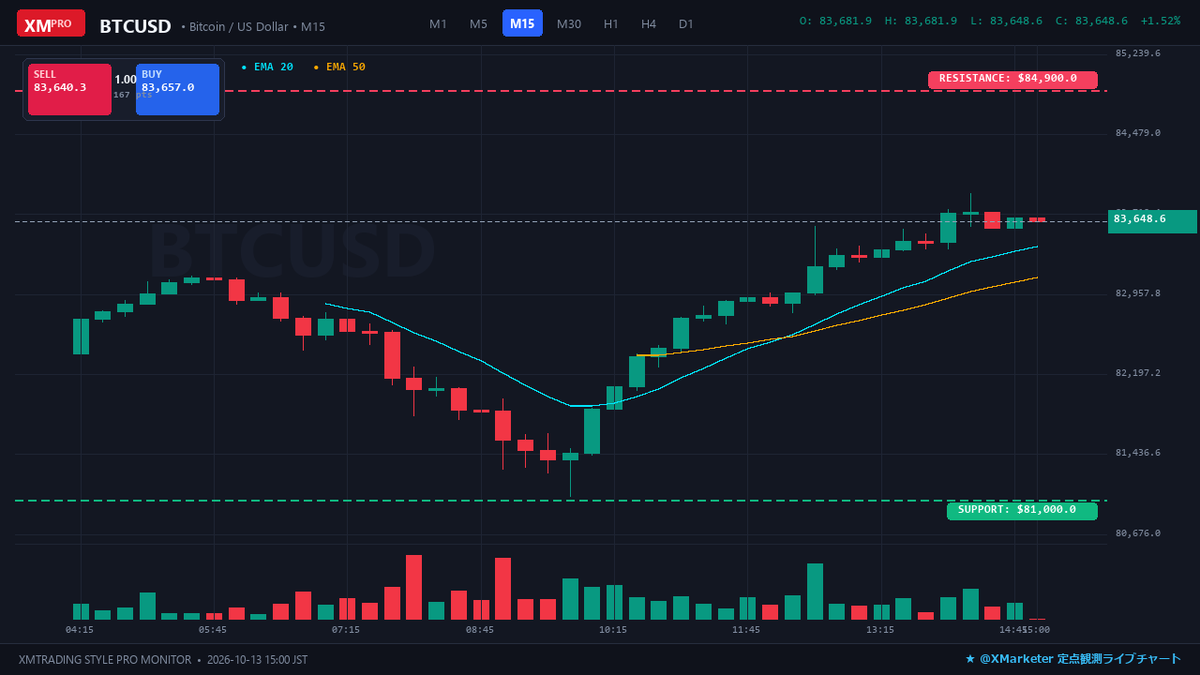Click the O: 83,681.9 open value
1200x675 pixels.
(x=836, y=21)
